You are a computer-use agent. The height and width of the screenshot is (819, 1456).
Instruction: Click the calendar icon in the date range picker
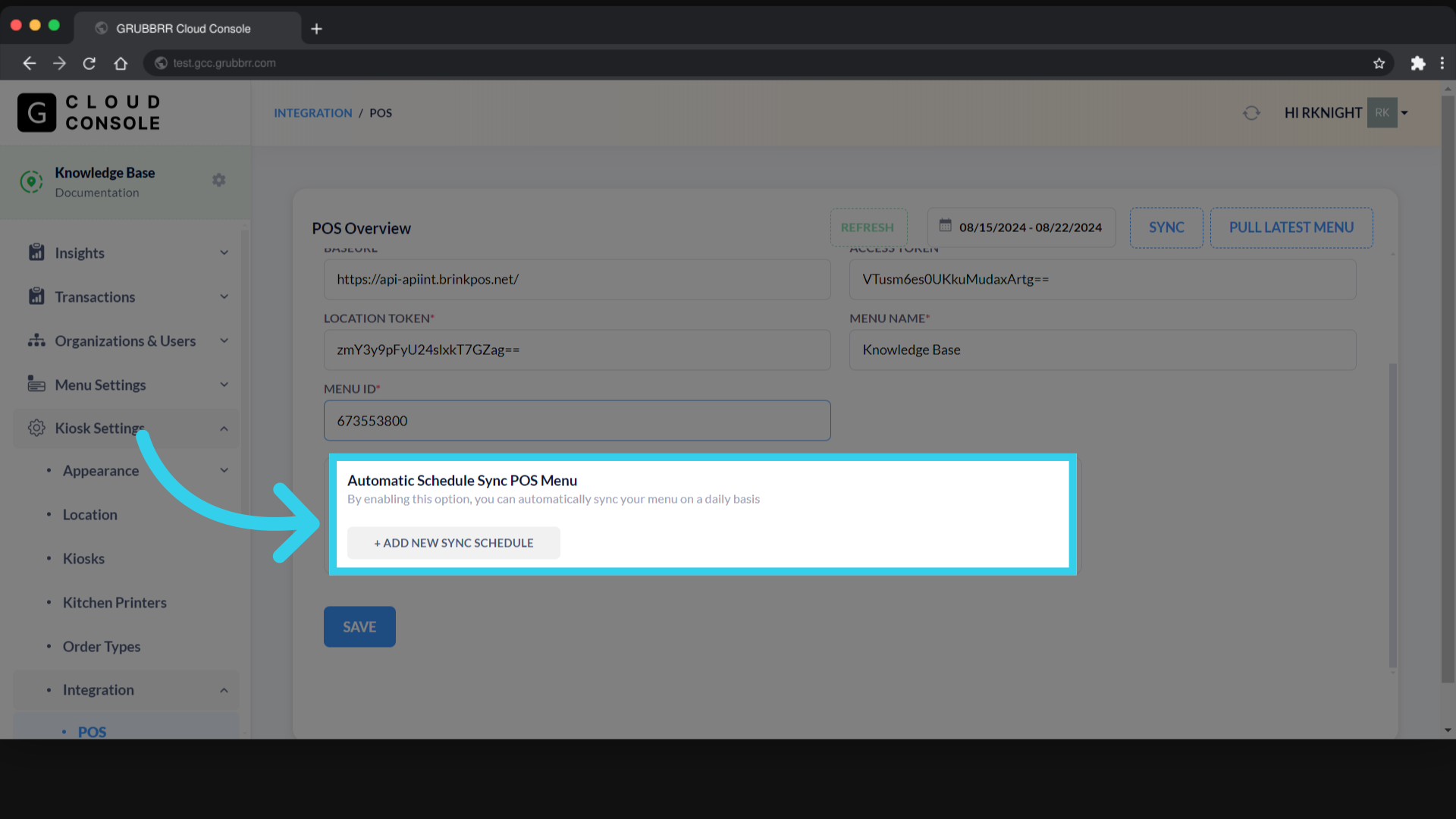[945, 227]
